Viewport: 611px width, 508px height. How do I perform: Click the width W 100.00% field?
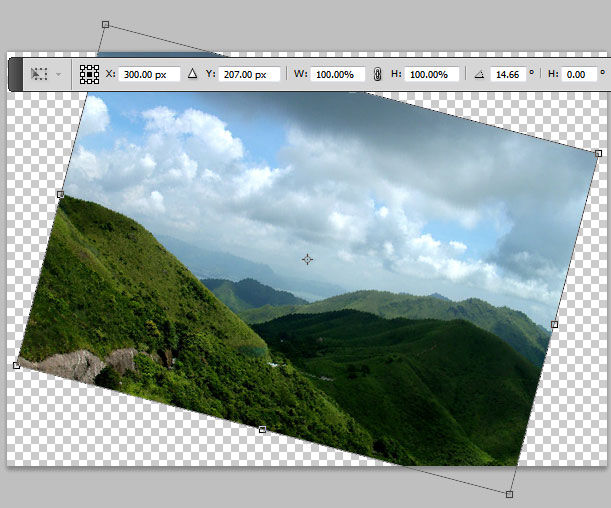click(337, 74)
